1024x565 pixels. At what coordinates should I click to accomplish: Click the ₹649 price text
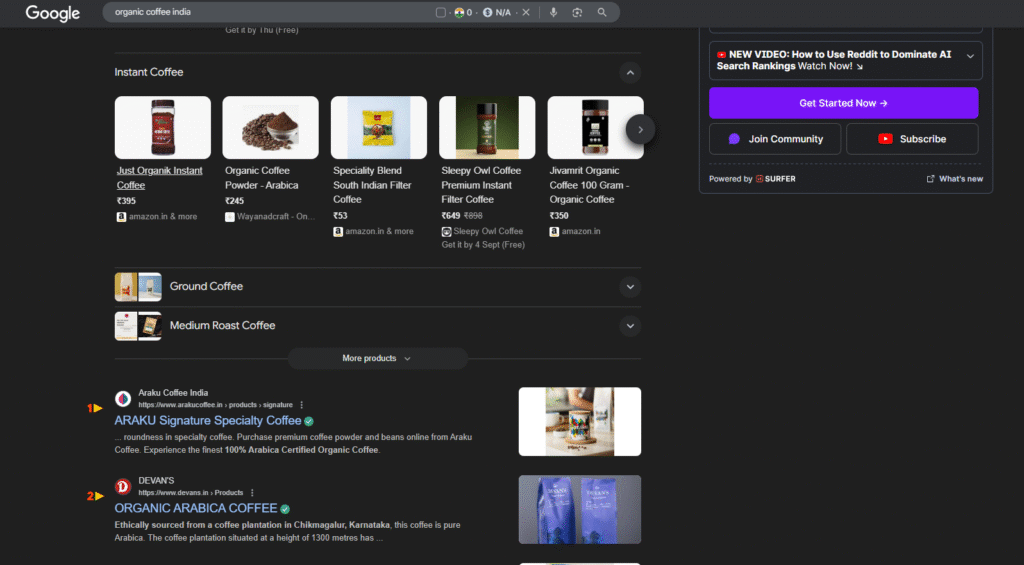451,216
